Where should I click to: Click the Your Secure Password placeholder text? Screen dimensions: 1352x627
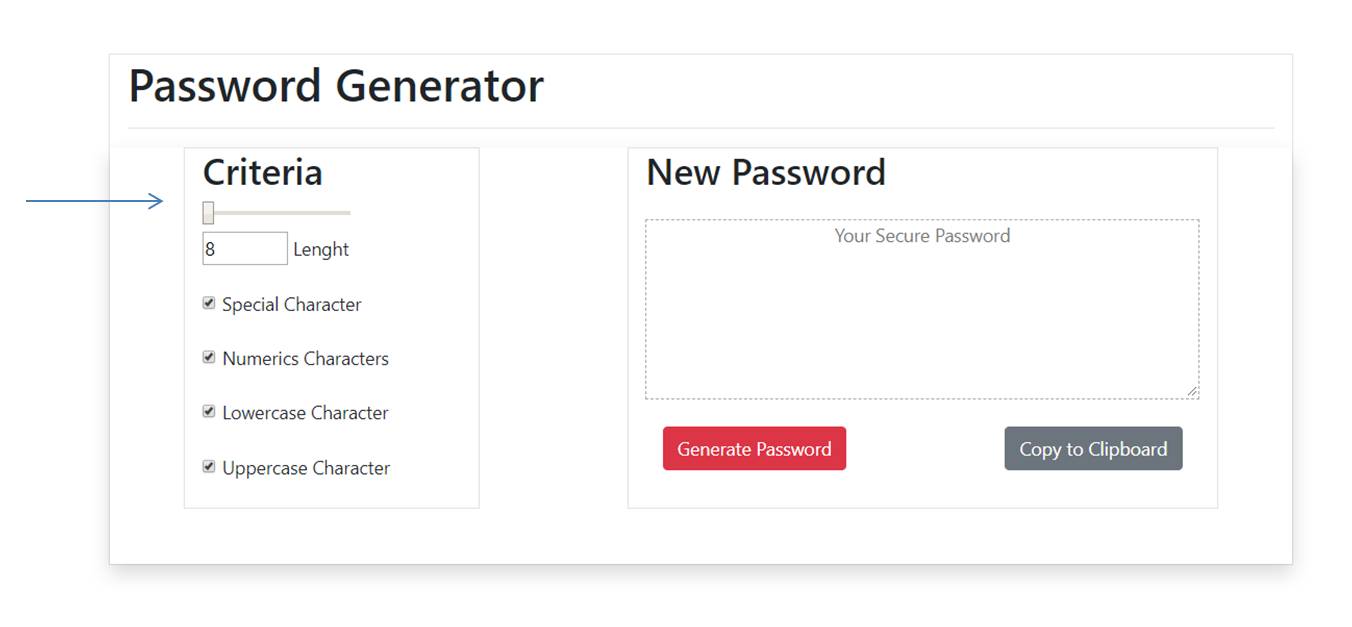pyautogui.click(x=921, y=236)
